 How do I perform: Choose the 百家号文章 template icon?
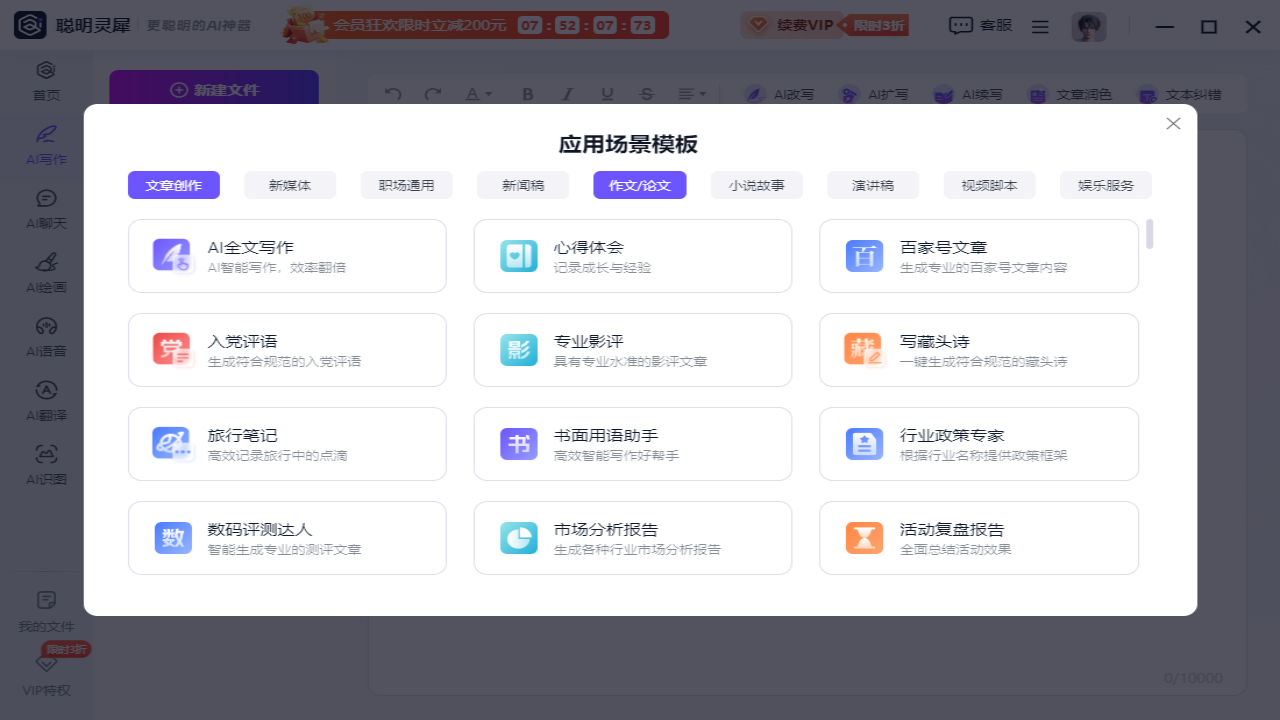(x=864, y=255)
